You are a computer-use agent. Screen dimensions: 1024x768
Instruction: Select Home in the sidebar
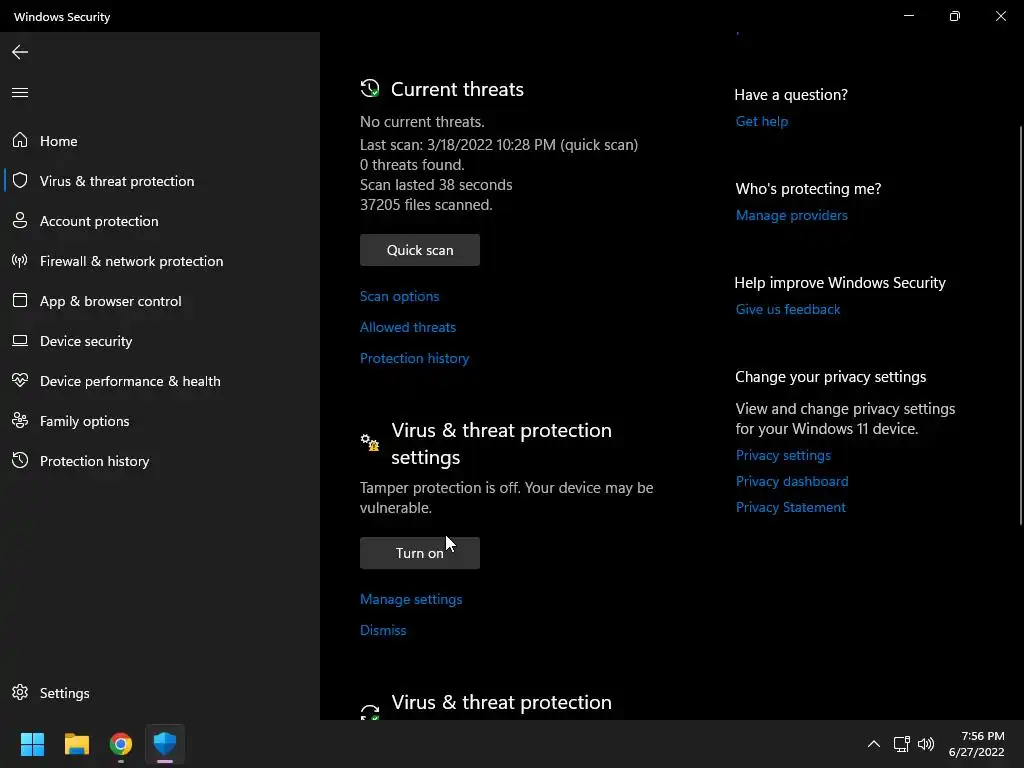(x=160, y=140)
